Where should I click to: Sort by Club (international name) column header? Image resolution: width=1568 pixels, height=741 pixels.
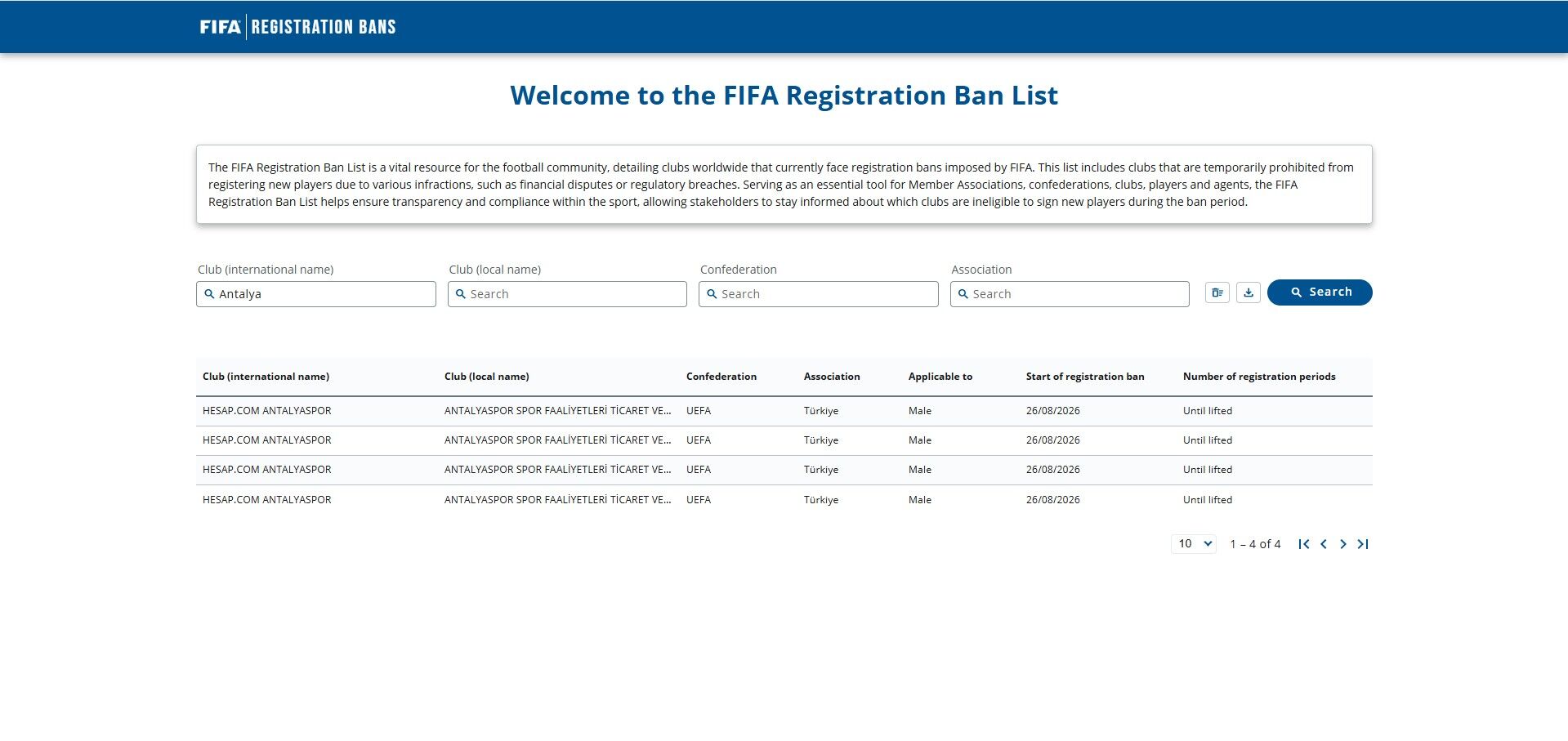pos(266,377)
